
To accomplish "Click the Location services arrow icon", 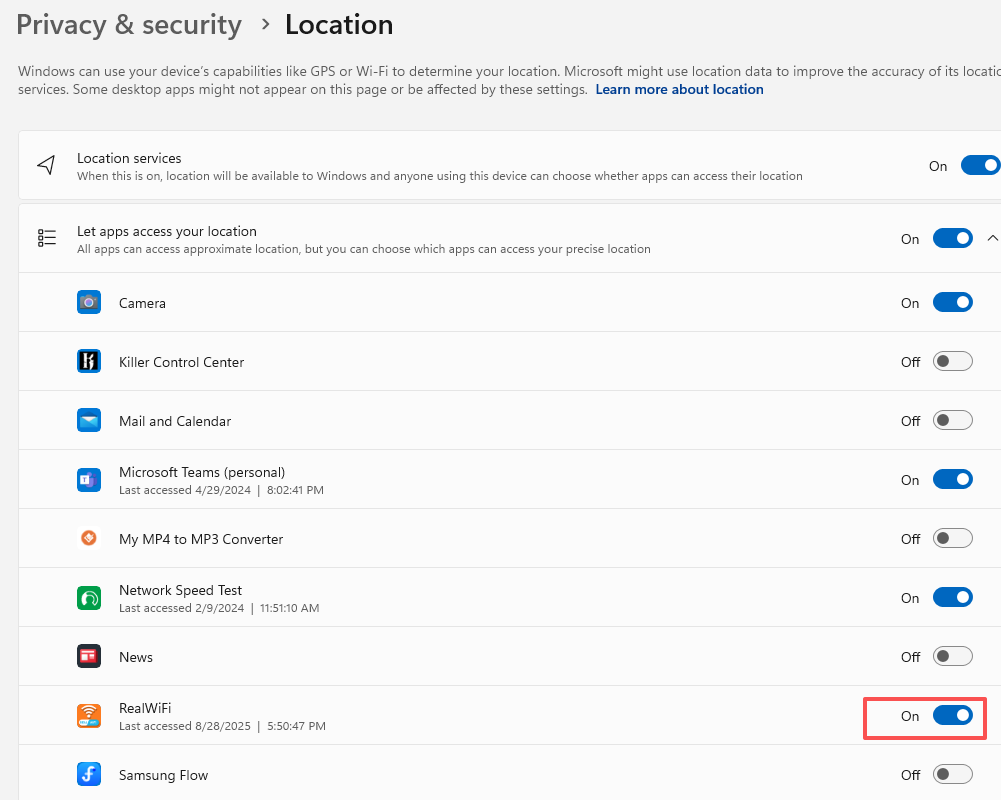I will [x=46, y=165].
